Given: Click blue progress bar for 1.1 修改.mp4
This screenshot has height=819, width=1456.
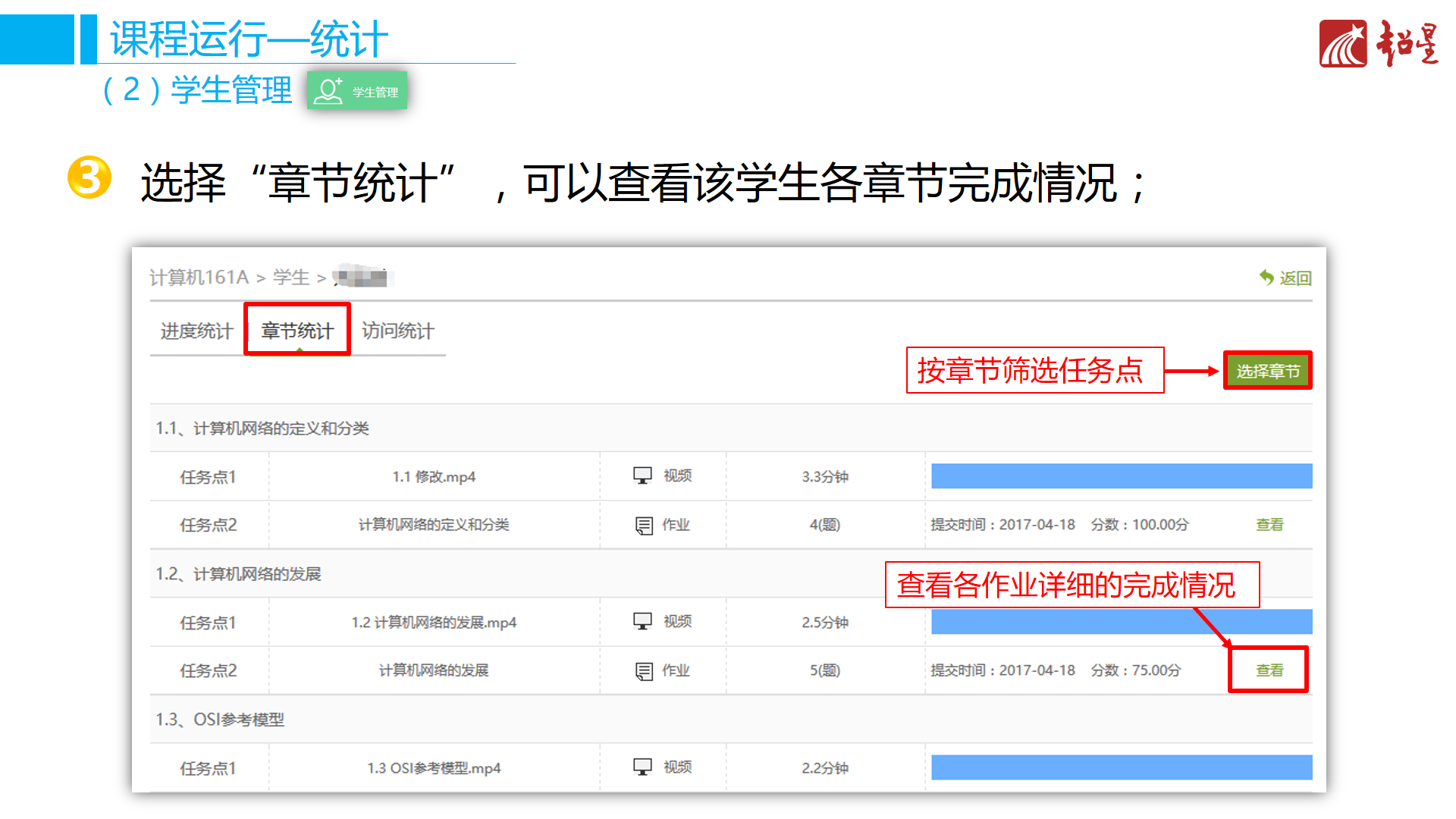Looking at the screenshot, I should coord(1121,476).
